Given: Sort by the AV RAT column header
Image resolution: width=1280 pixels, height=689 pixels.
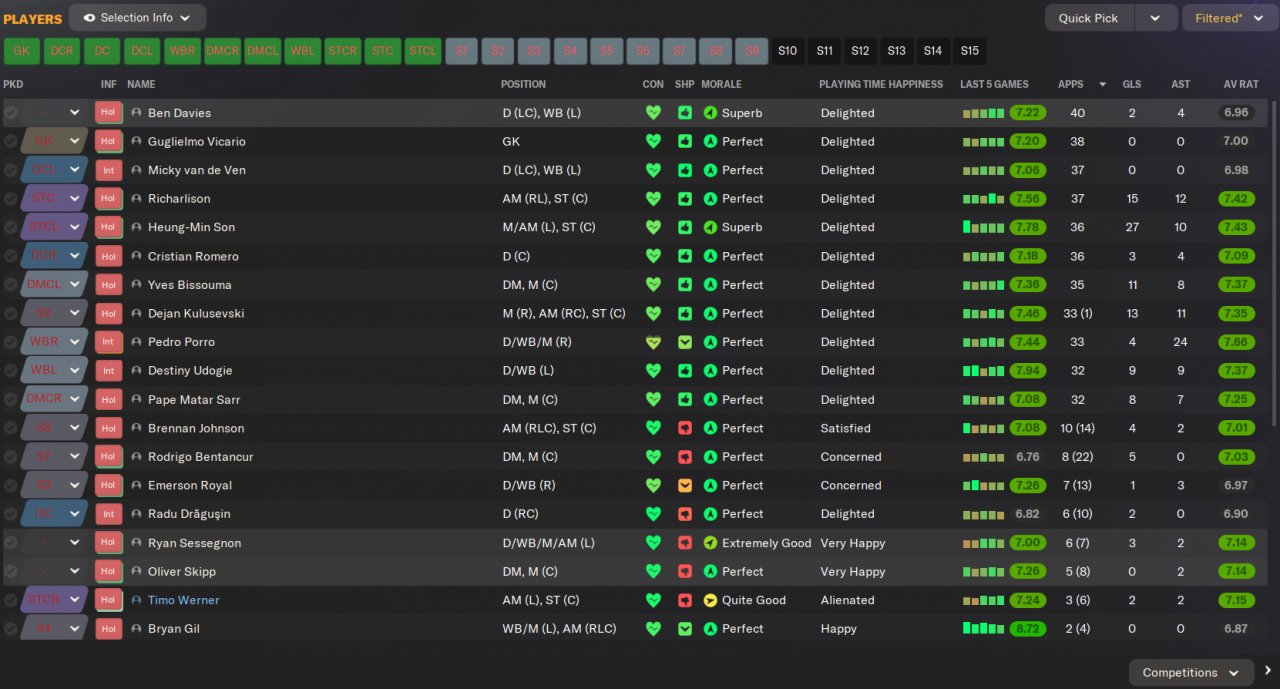Looking at the screenshot, I should pyautogui.click(x=1241, y=84).
